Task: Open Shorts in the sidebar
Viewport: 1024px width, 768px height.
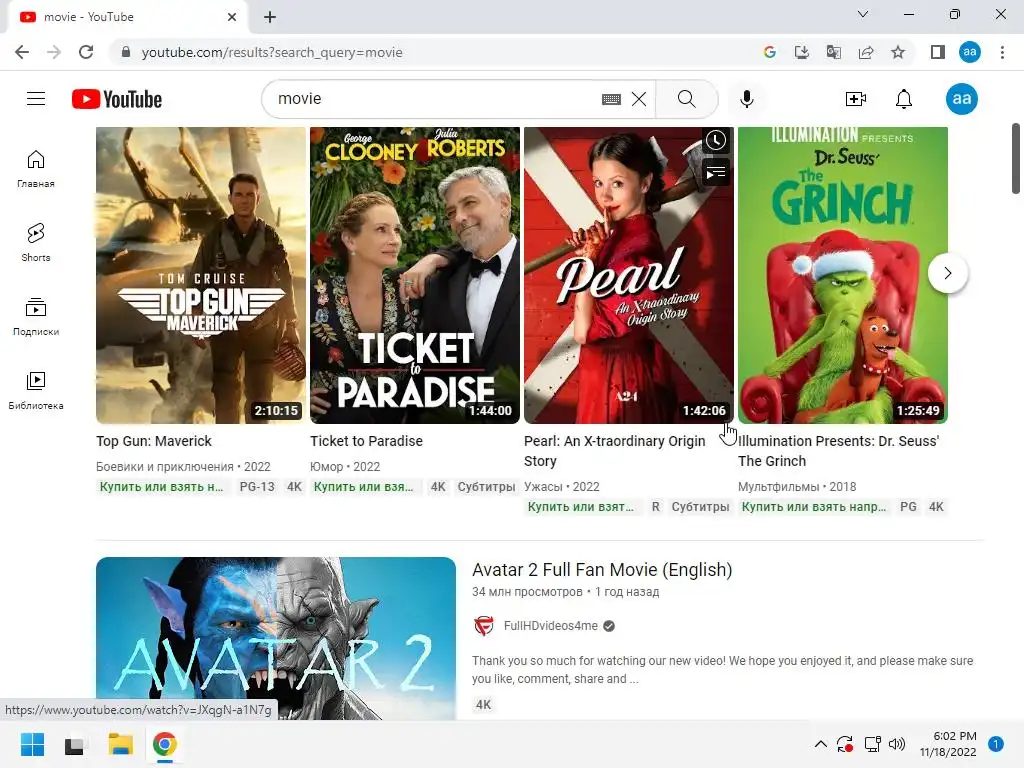Action: coord(36,242)
